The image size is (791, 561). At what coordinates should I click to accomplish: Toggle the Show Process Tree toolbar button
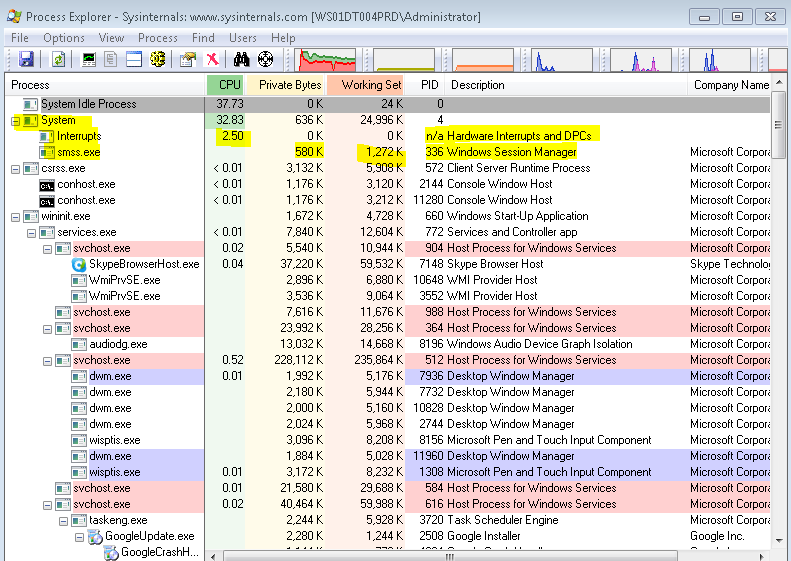112,60
